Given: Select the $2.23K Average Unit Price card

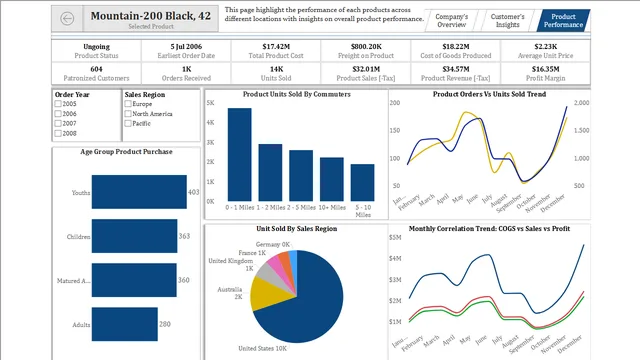Looking at the screenshot, I should point(545,51).
